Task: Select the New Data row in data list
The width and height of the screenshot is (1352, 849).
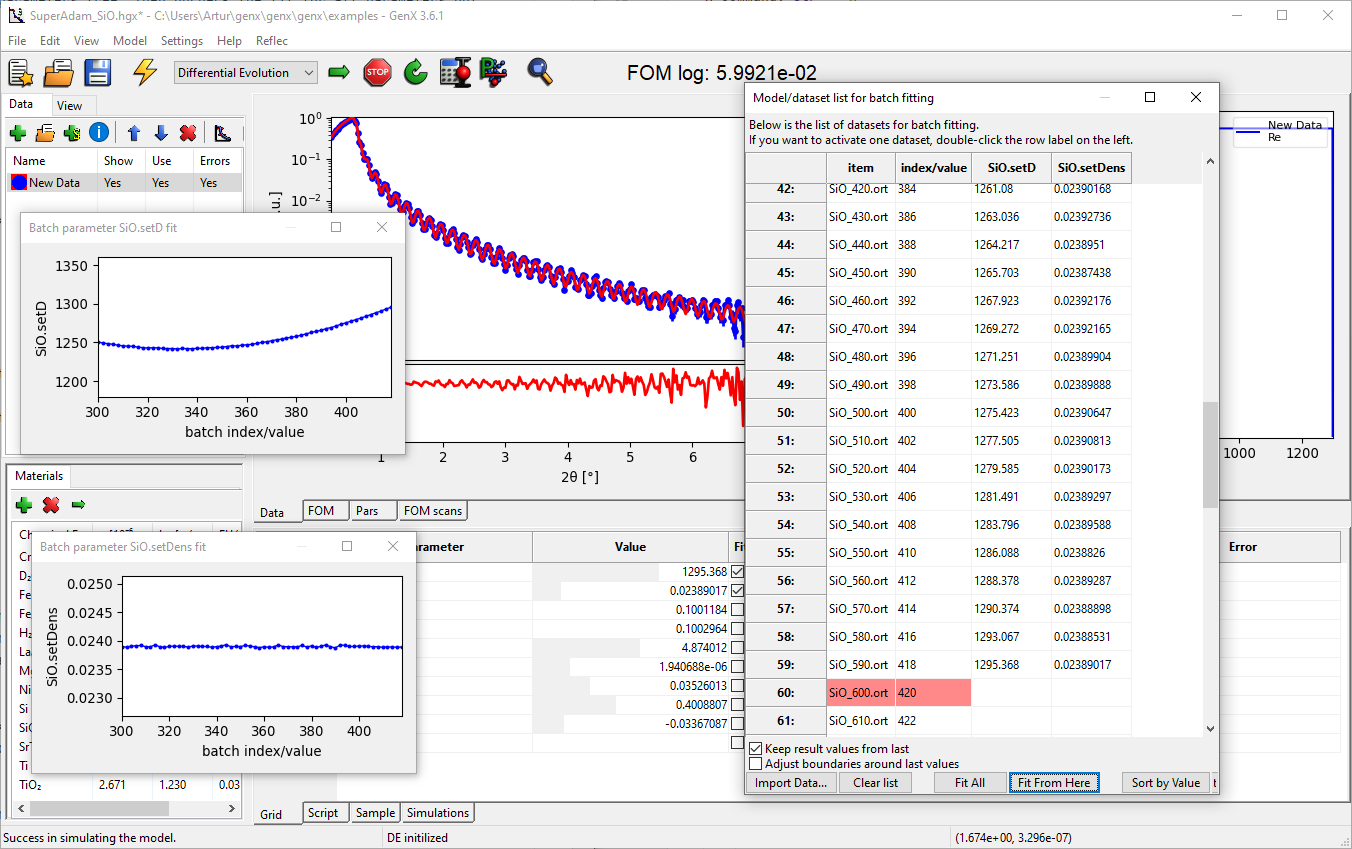Action: pos(124,183)
